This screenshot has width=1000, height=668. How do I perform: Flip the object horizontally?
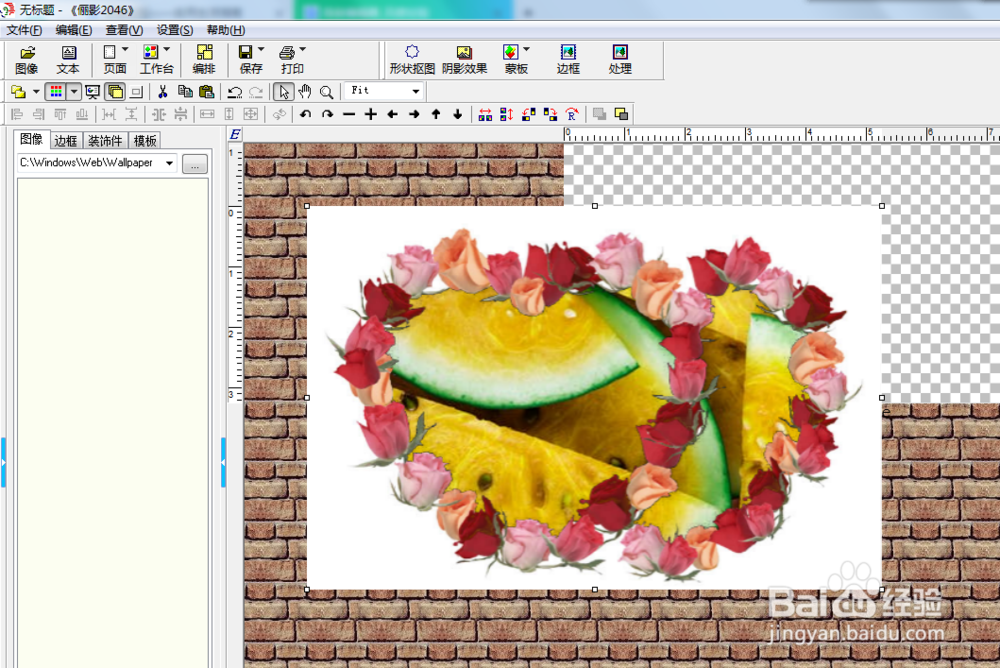click(485, 114)
